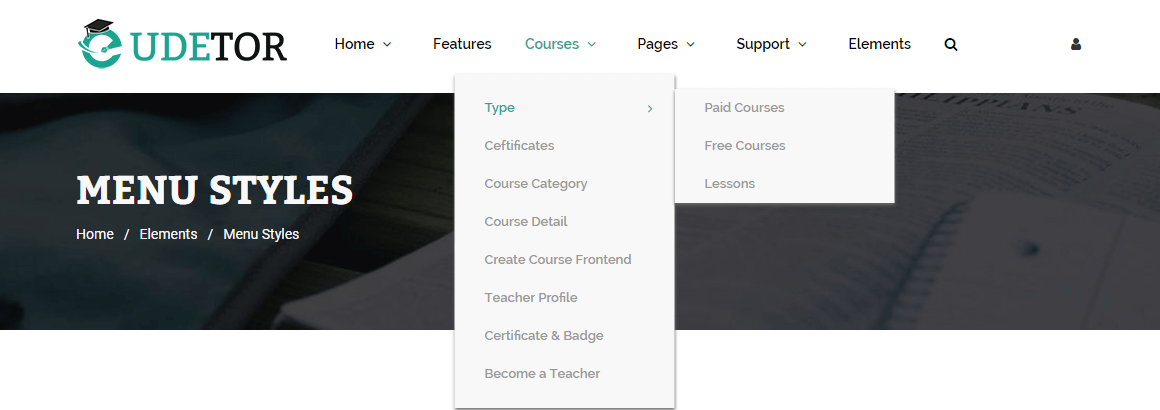Open the Course Detail menu entry
This screenshot has height=410, width=1160.
526,222
